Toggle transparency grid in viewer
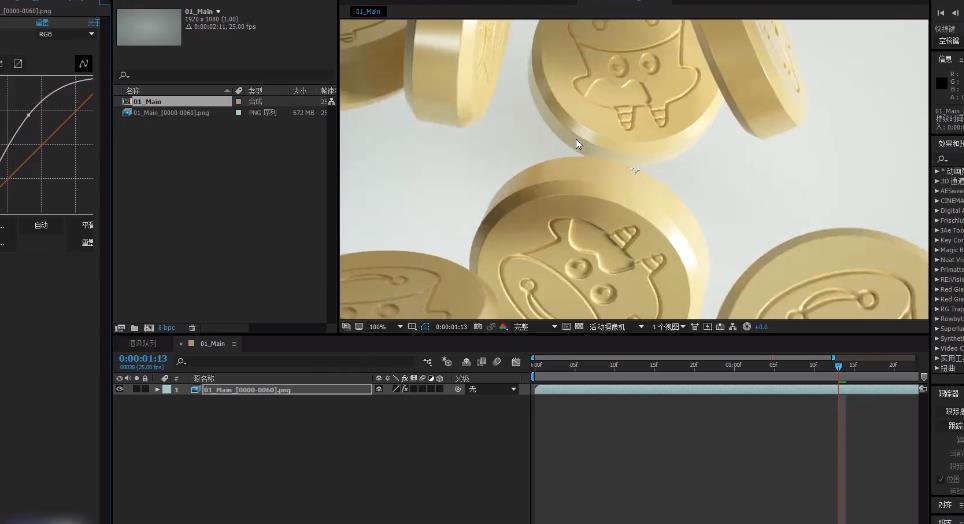This screenshot has width=964, height=524. pos(579,327)
